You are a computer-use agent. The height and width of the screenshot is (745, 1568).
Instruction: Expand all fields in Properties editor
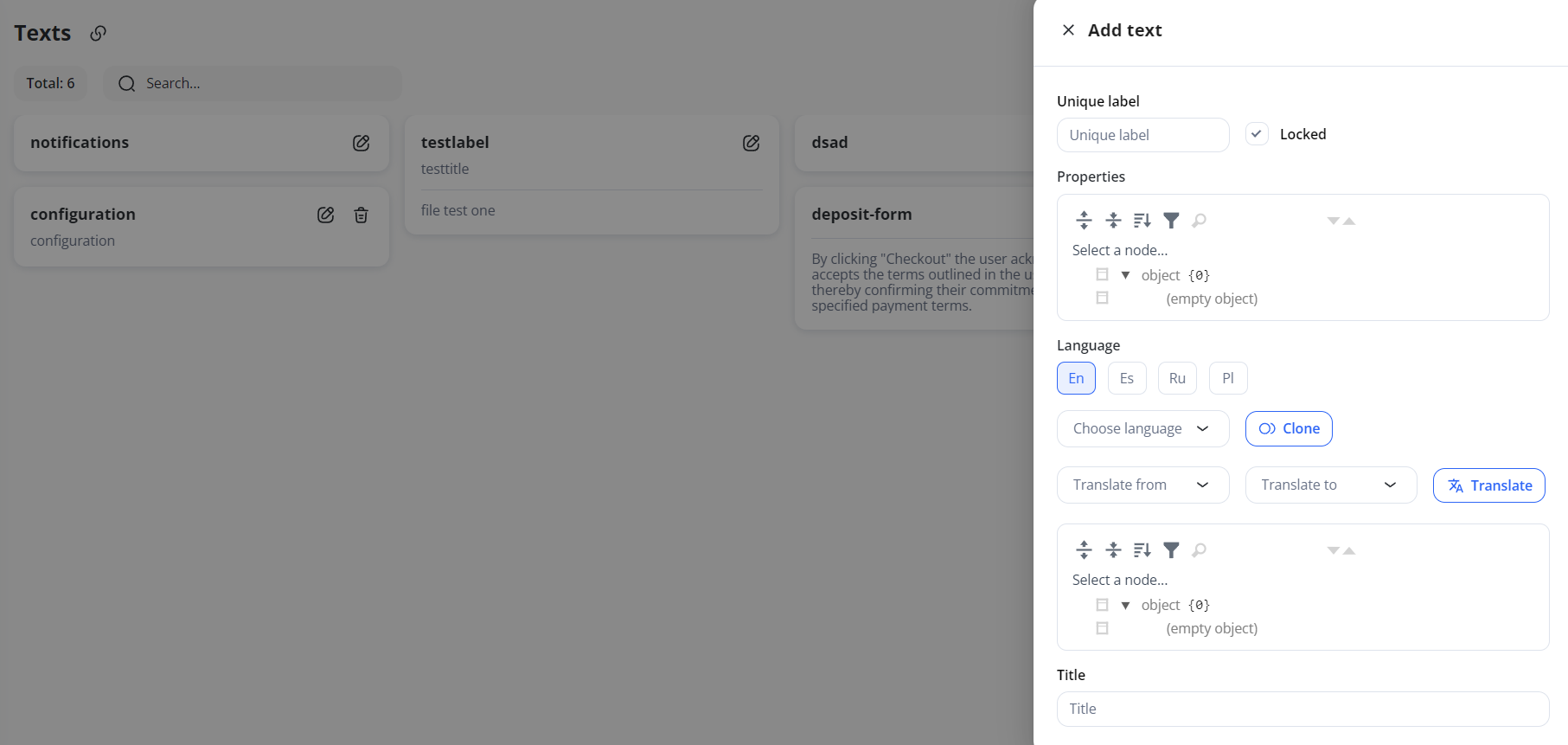pyautogui.click(x=1084, y=220)
